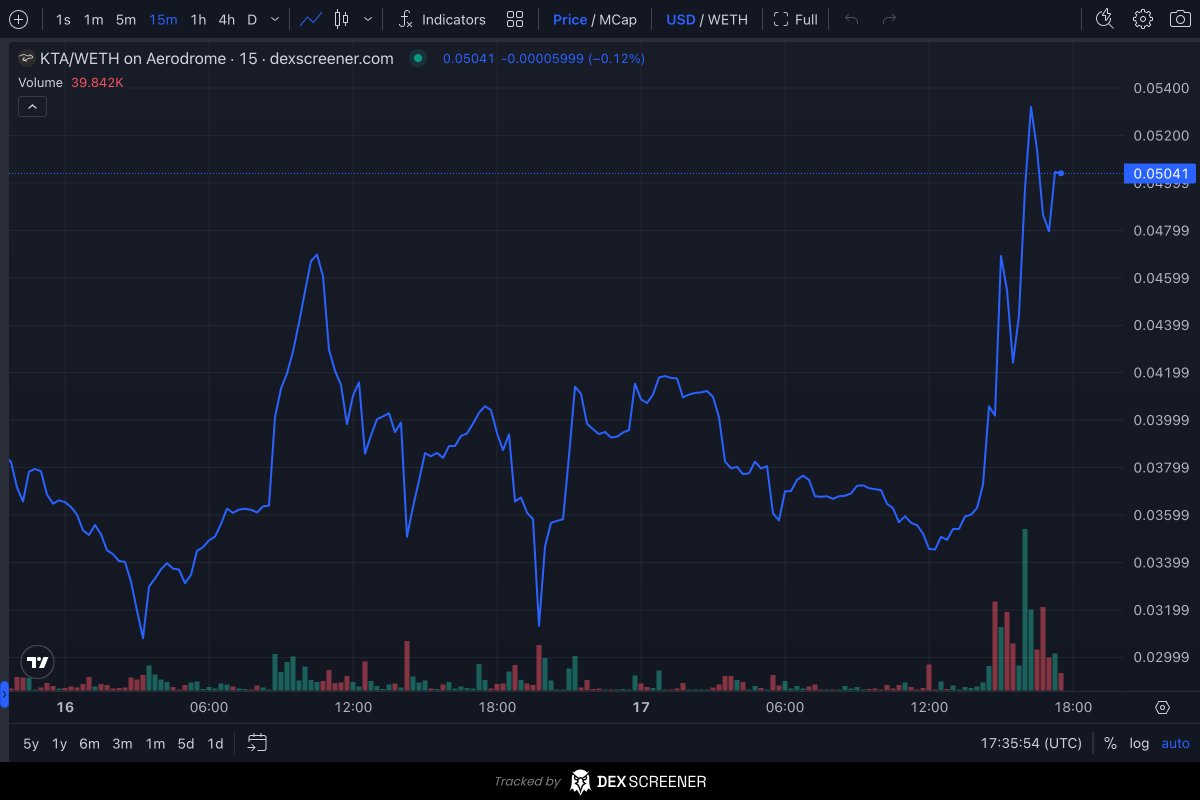Set range to 5d
The width and height of the screenshot is (1200, 800).
(x=186, y=743)
